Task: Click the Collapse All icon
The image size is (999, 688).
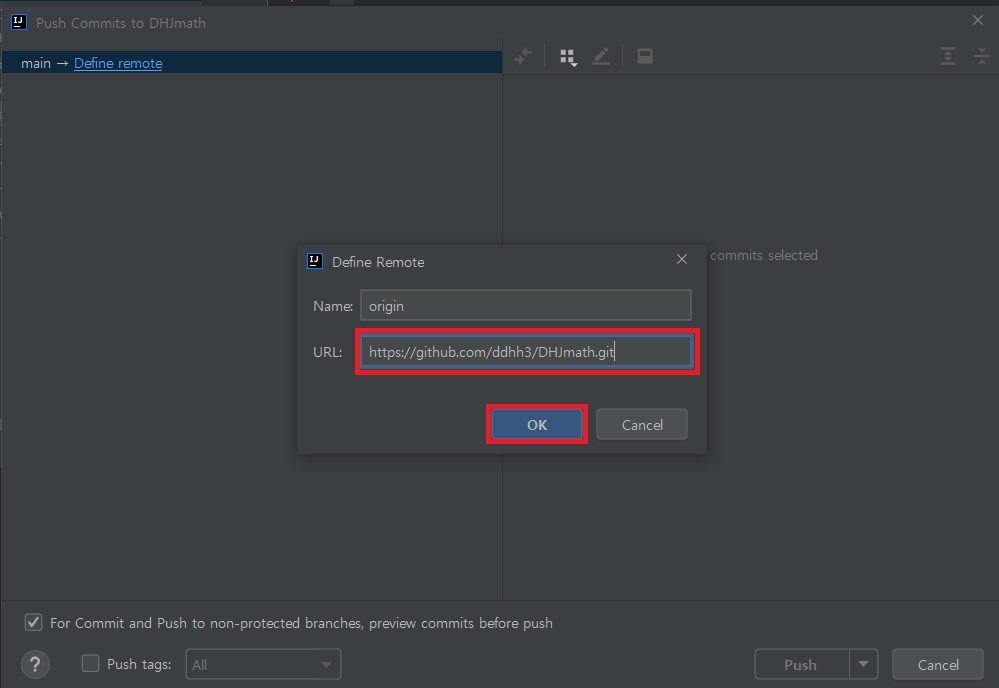Action: click(x=982, y=56)
